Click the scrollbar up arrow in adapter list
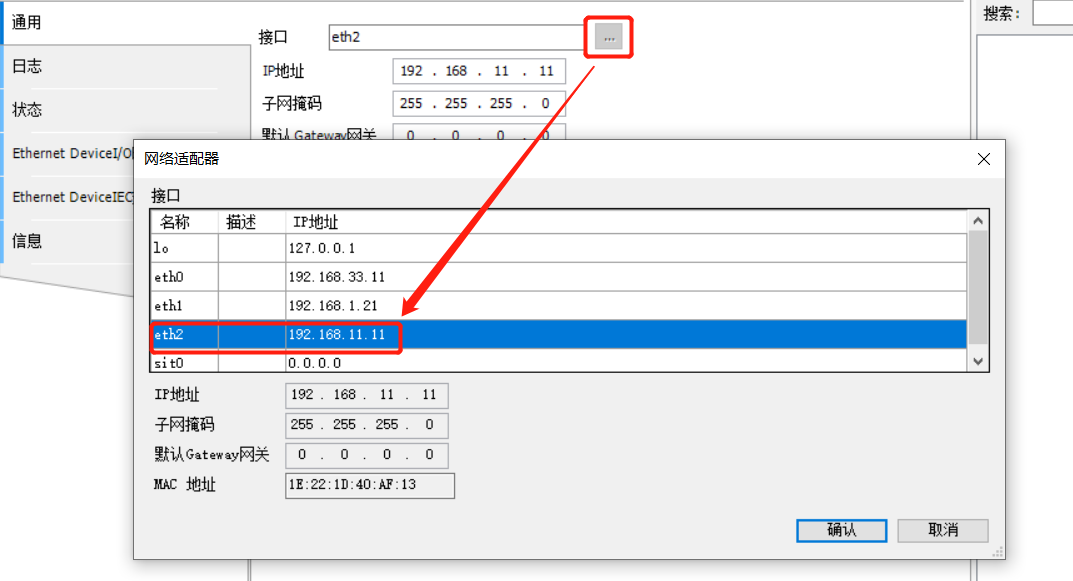Viewport: 1073px width, 581px height. tap(978, 219)
